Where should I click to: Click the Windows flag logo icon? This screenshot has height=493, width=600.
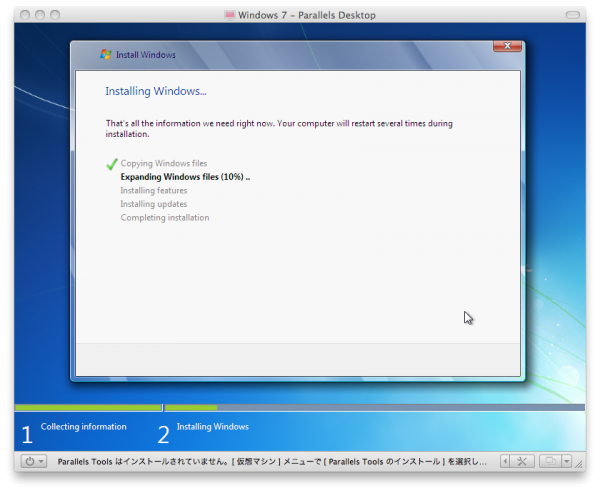[x=106, y=54]
